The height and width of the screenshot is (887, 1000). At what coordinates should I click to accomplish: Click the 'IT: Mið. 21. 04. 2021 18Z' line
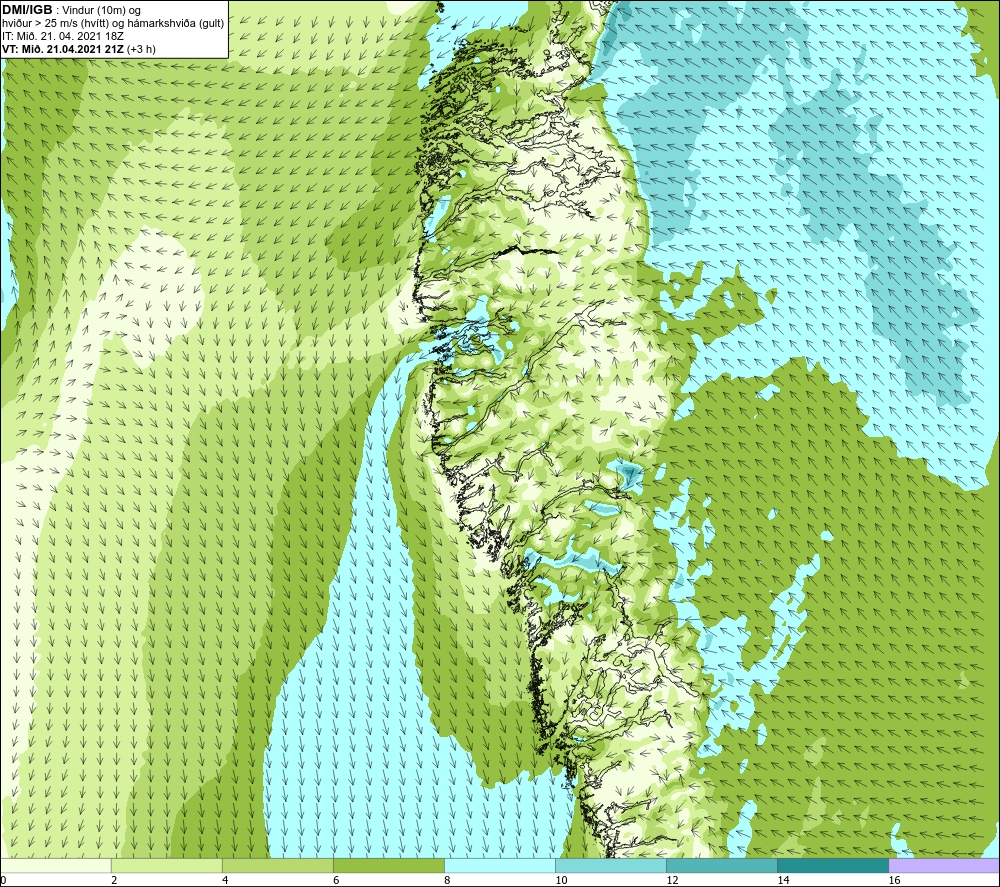[x=63, y=36]
